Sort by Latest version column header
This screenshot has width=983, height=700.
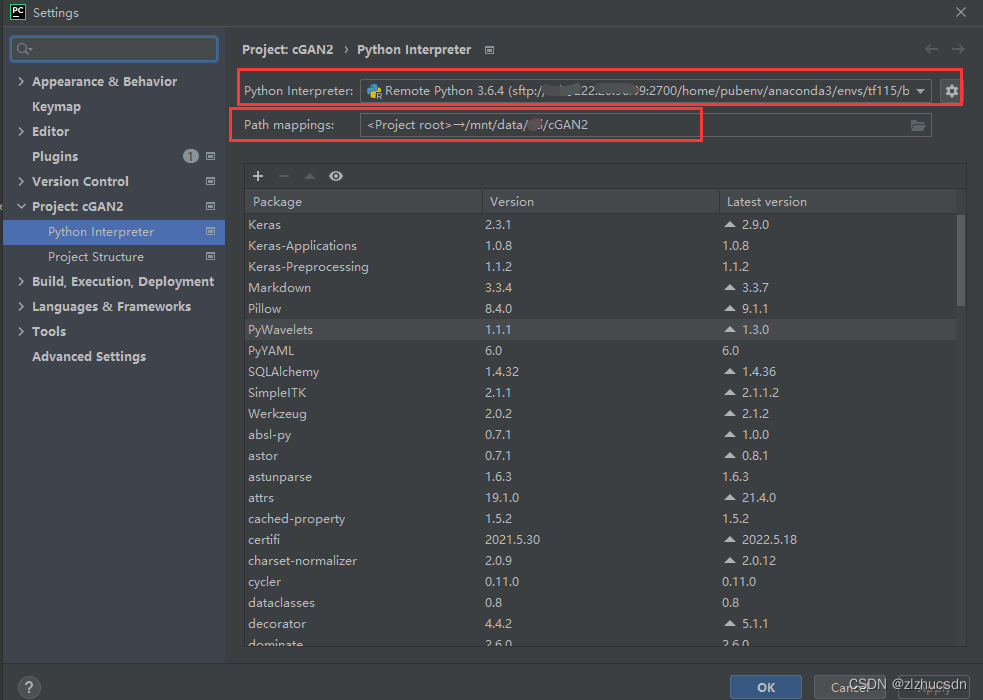pos(838,202)
